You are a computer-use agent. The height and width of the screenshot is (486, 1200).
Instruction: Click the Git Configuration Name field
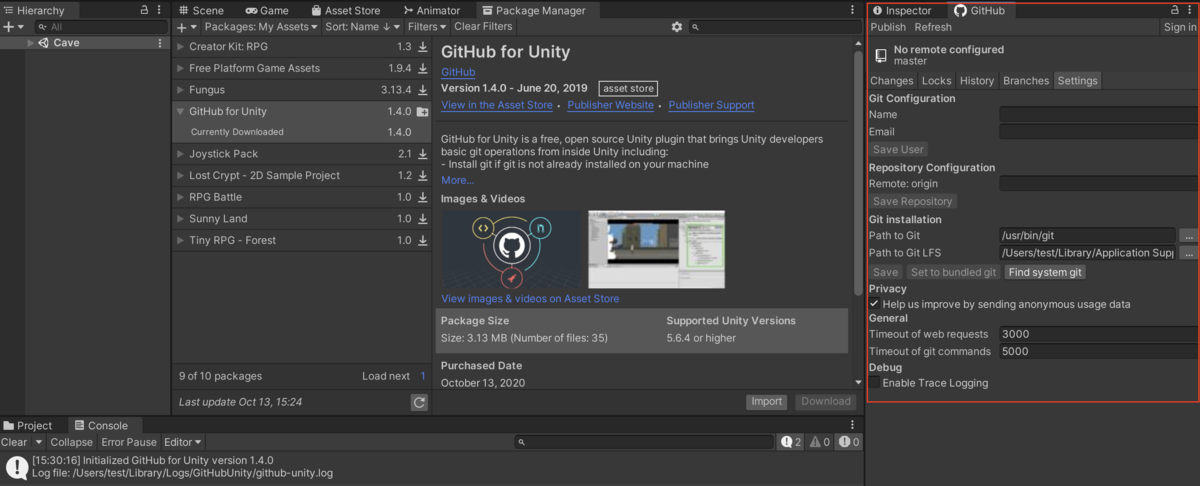click(1099, 115)
